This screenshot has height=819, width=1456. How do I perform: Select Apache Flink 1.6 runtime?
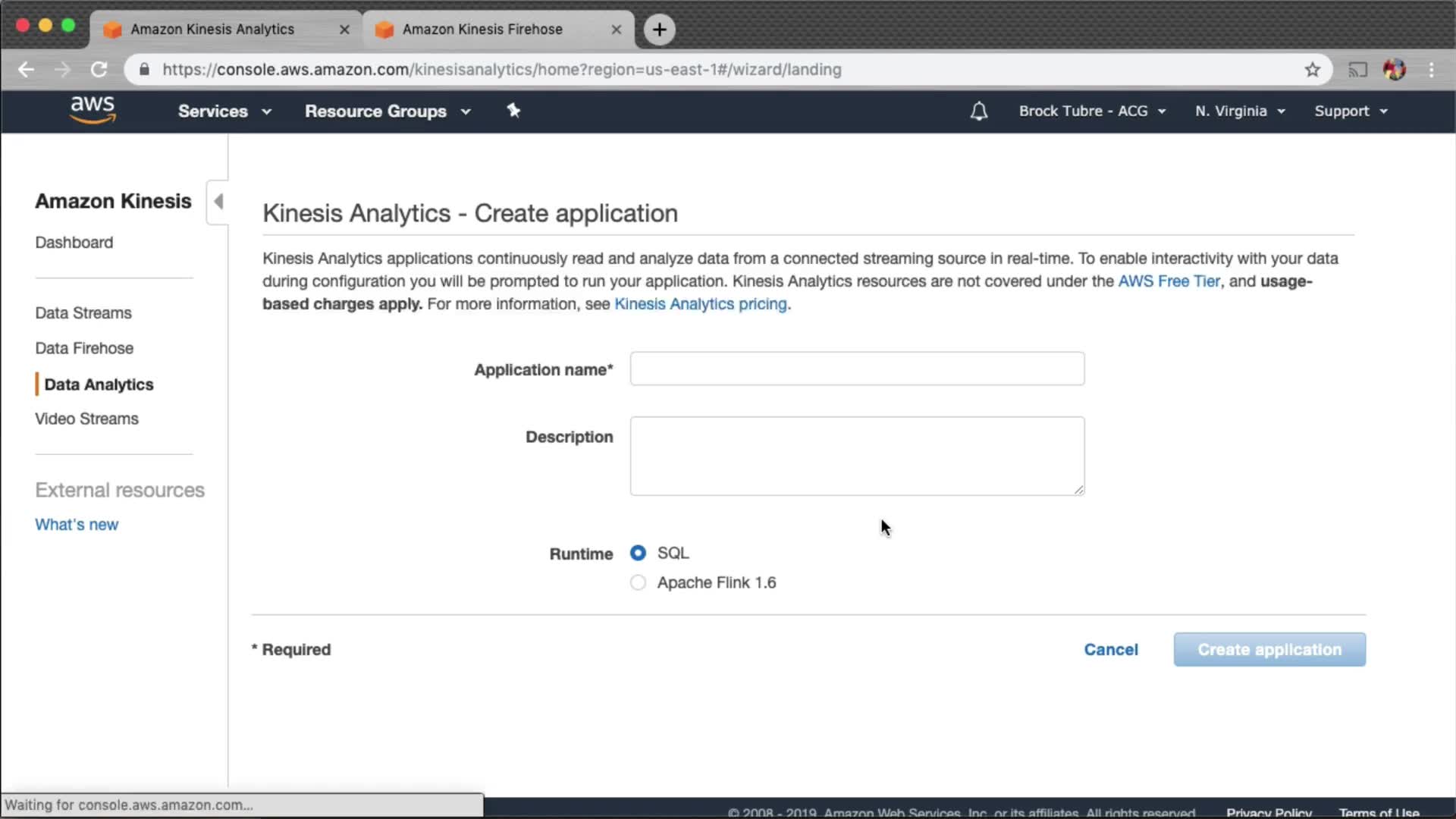point(638,582)
